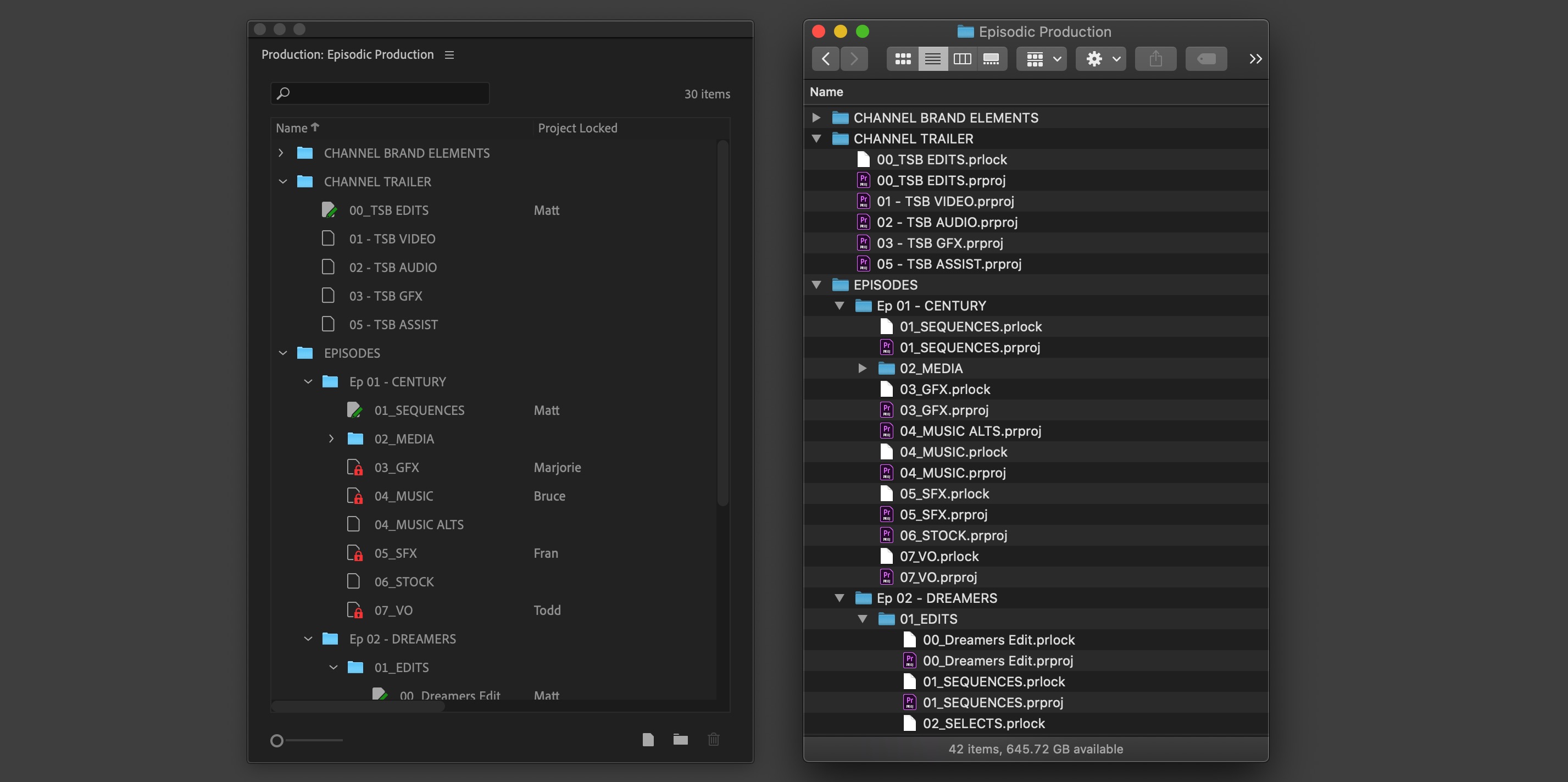Sort by Project Locked column header
This screenshot has width=1568, height=782.
point(577,128)
